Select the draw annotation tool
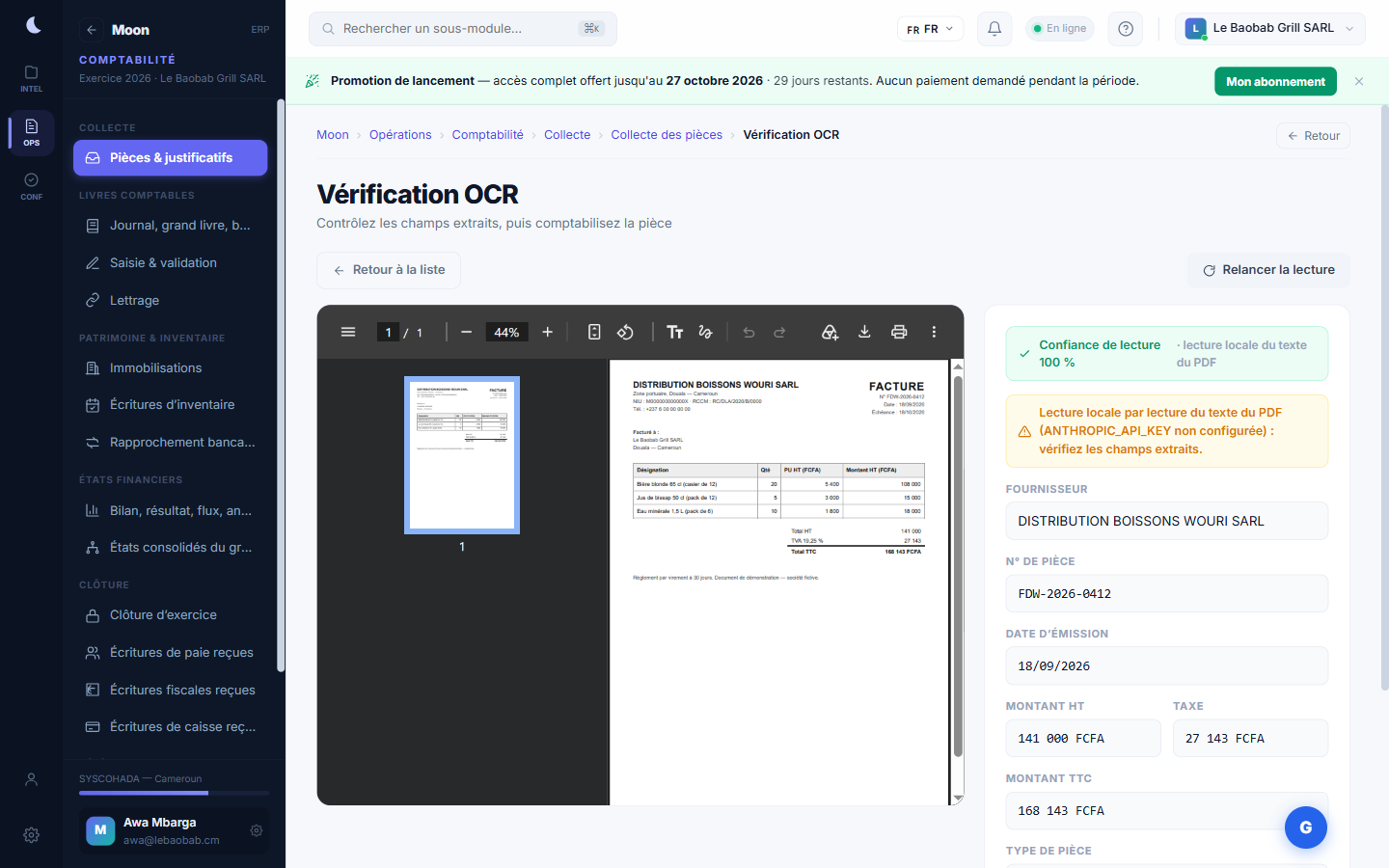 [706, 332]
